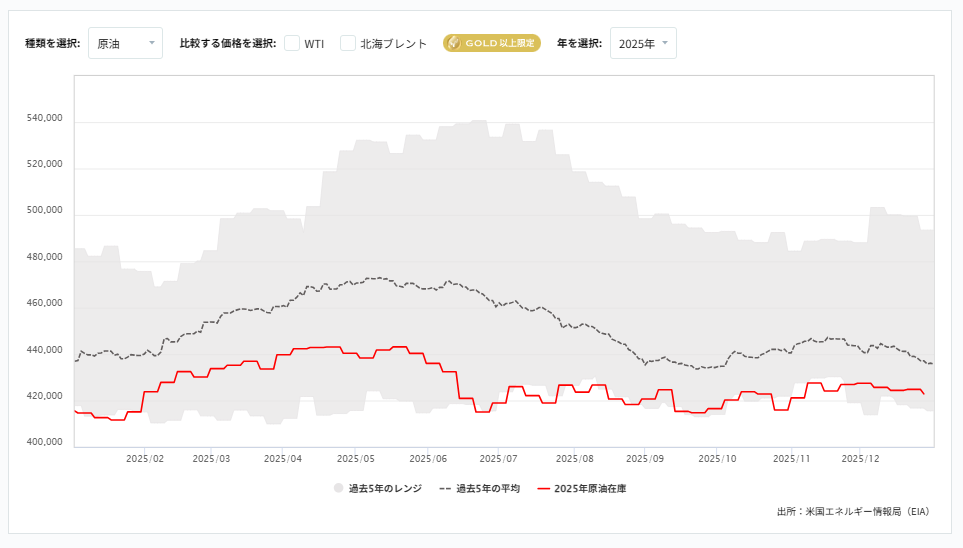
Task: Toggle 過去5年のレンジ legend entry
Action: click(378, 488)
